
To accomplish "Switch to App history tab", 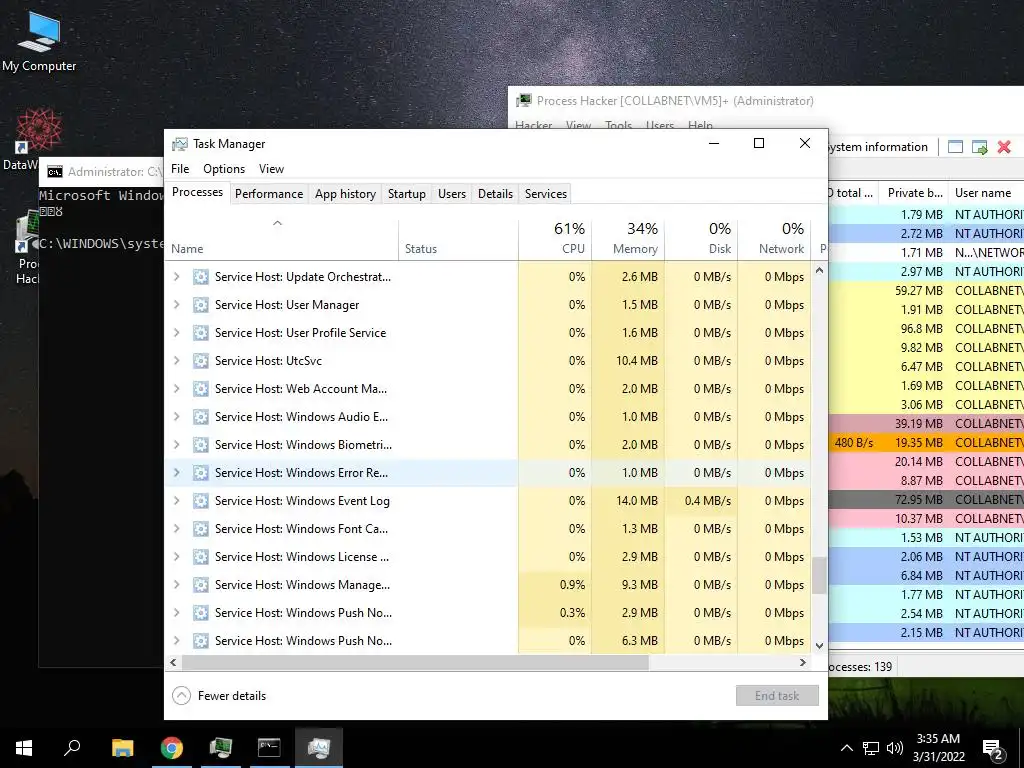I will pyautogui.click(x=345, y=194).
